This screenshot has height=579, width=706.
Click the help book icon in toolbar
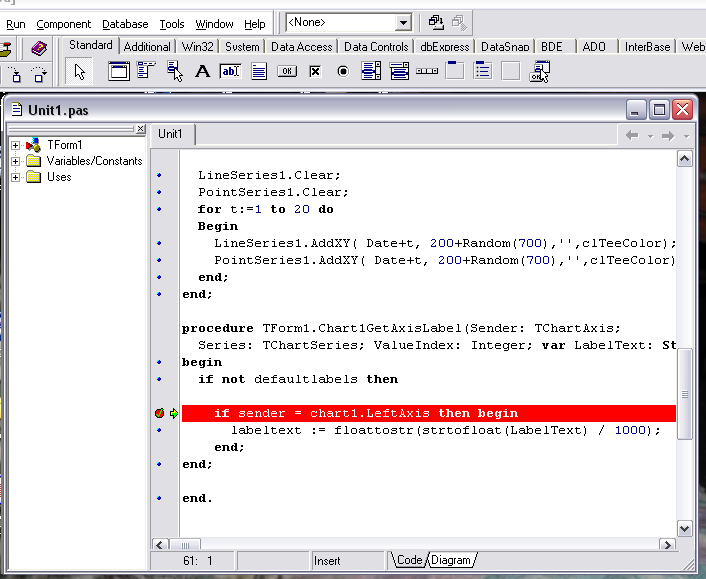tap(39, 47)
